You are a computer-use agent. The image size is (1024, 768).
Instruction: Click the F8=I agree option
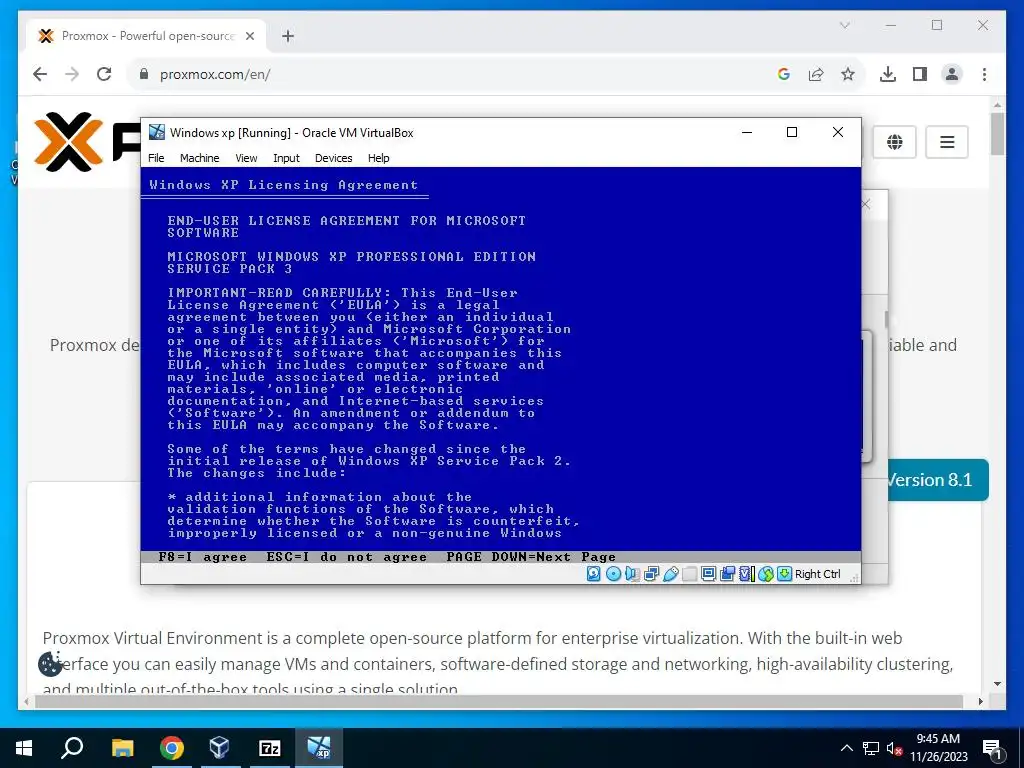coord(202,557)
